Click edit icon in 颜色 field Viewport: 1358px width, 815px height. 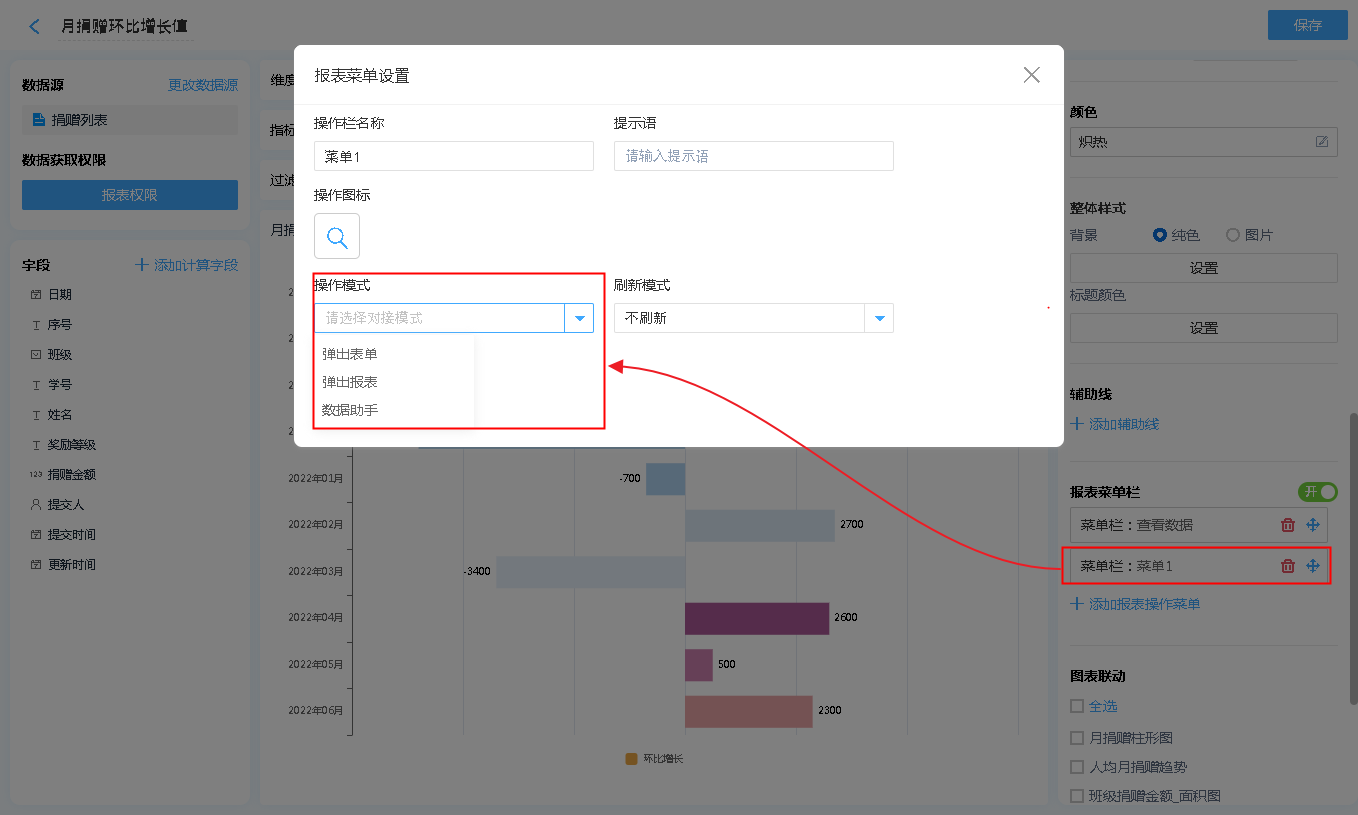(x=1322, y=142)
